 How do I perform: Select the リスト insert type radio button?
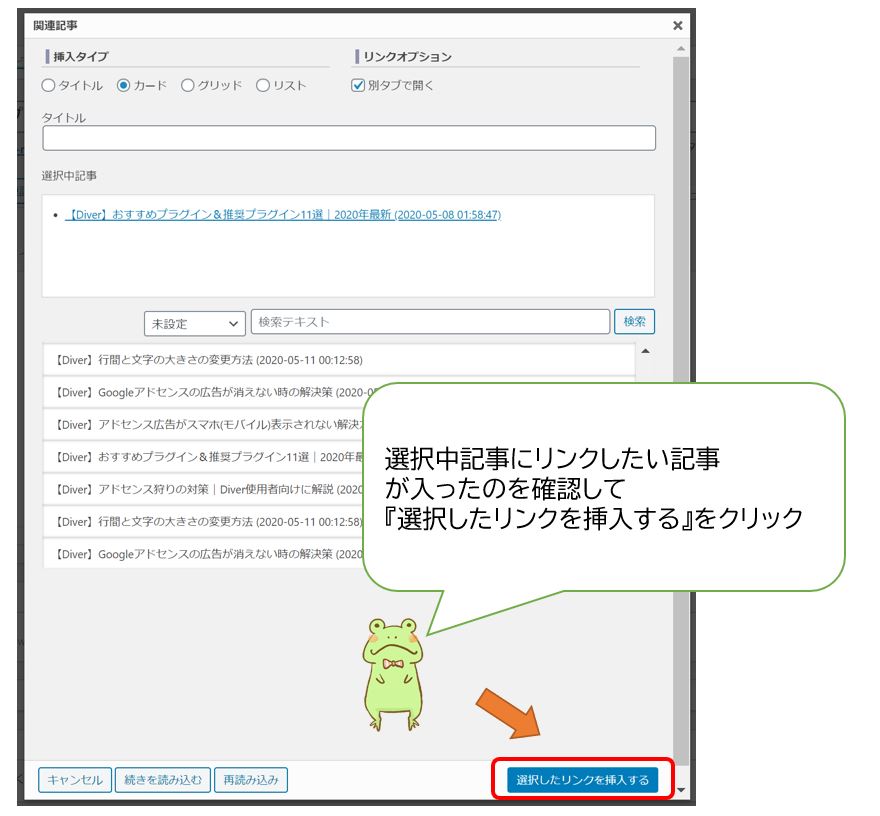263,86
